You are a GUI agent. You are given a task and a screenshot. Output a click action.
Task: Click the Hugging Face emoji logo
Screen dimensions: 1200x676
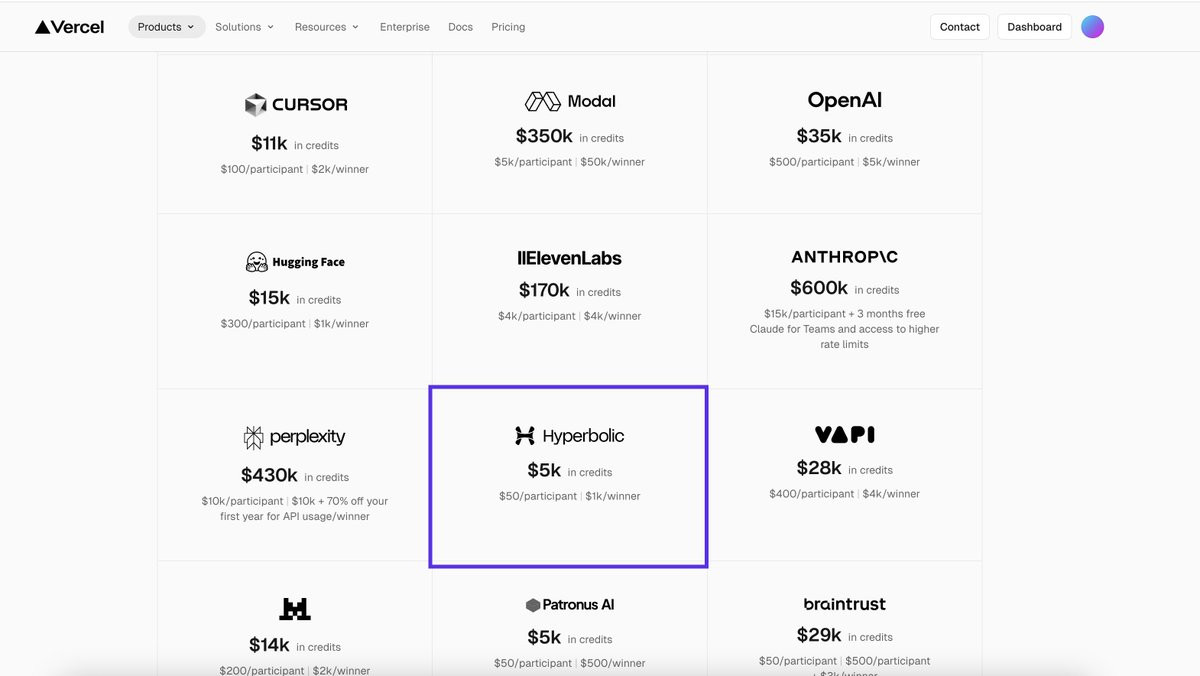pos(257,262)
